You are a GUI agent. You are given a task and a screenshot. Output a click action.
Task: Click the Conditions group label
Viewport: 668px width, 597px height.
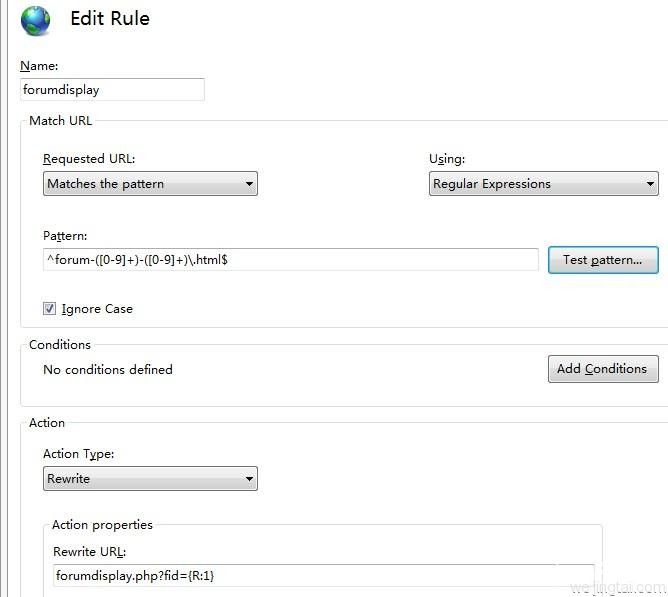point(60,344)
